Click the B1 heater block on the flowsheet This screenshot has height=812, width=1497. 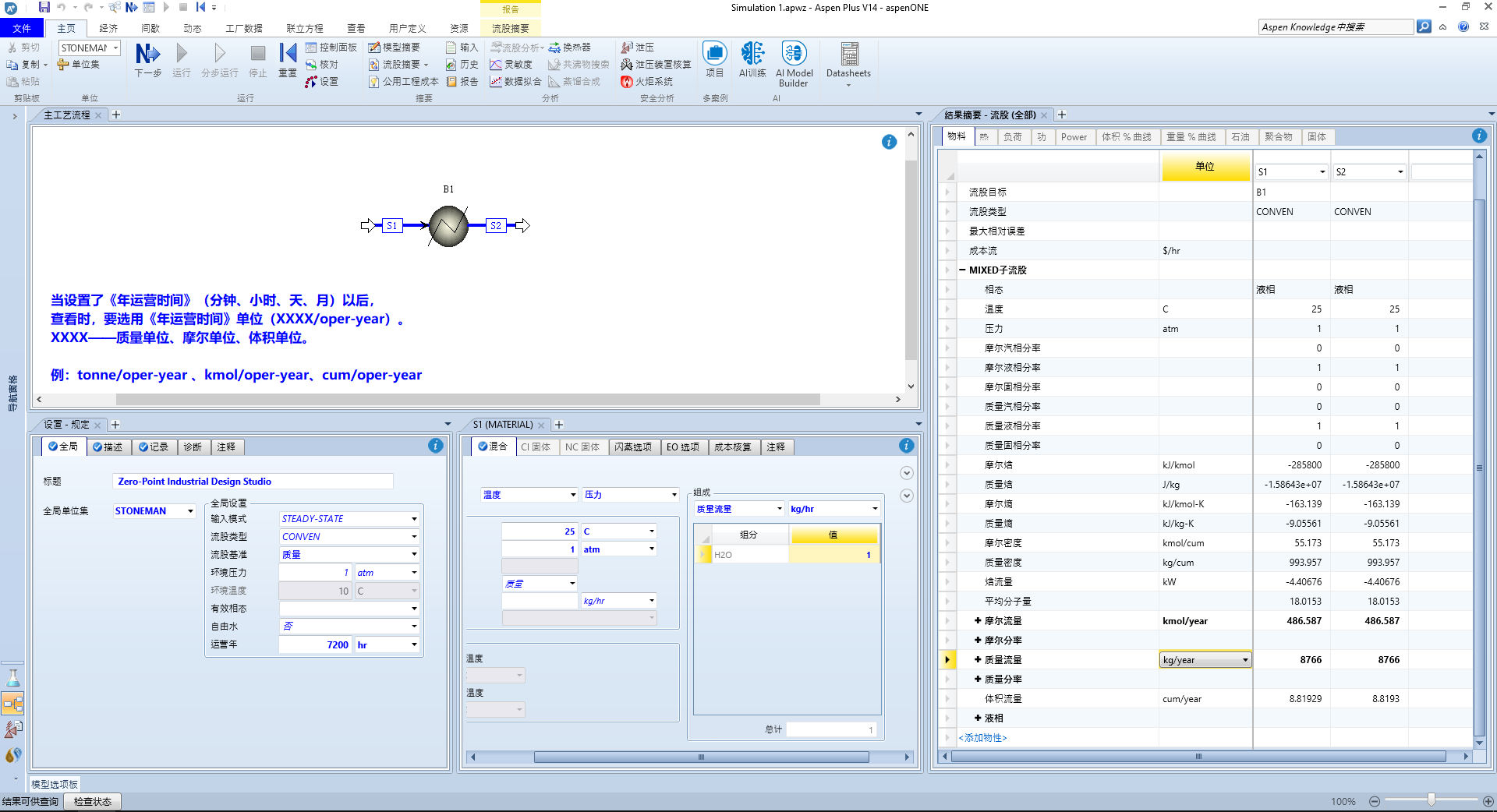448,226
